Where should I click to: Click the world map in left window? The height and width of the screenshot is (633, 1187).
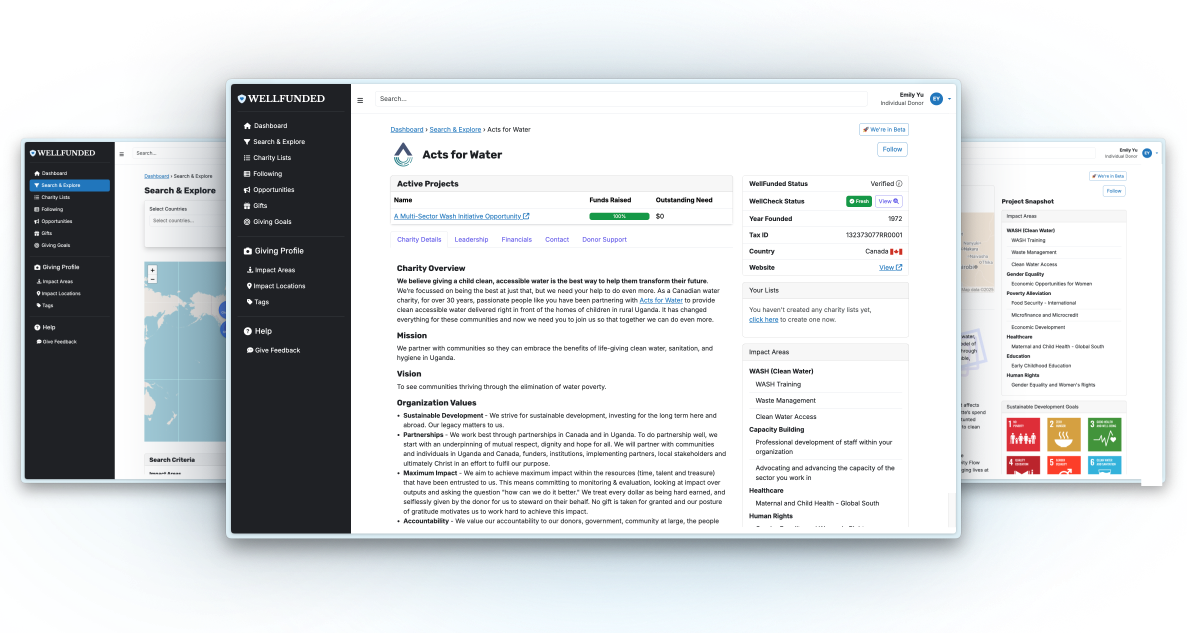pyautogui.click(x=185, y=352)
